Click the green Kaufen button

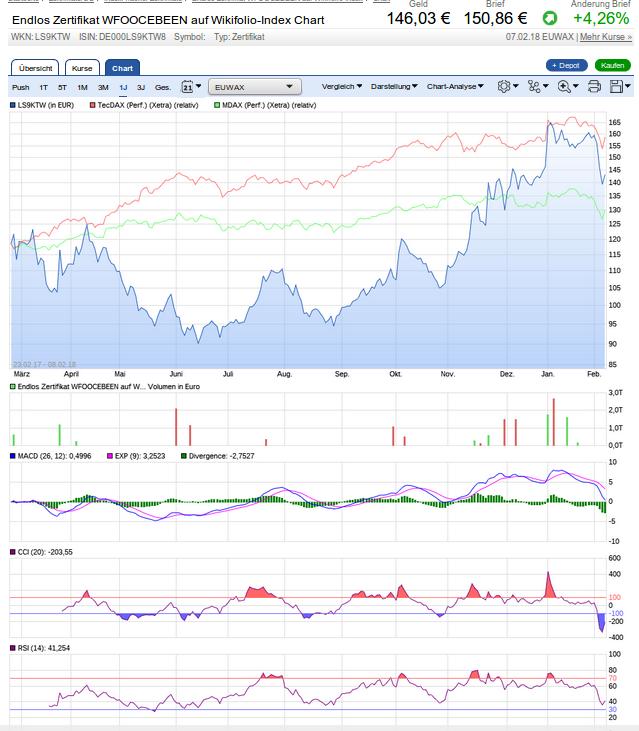612,65
